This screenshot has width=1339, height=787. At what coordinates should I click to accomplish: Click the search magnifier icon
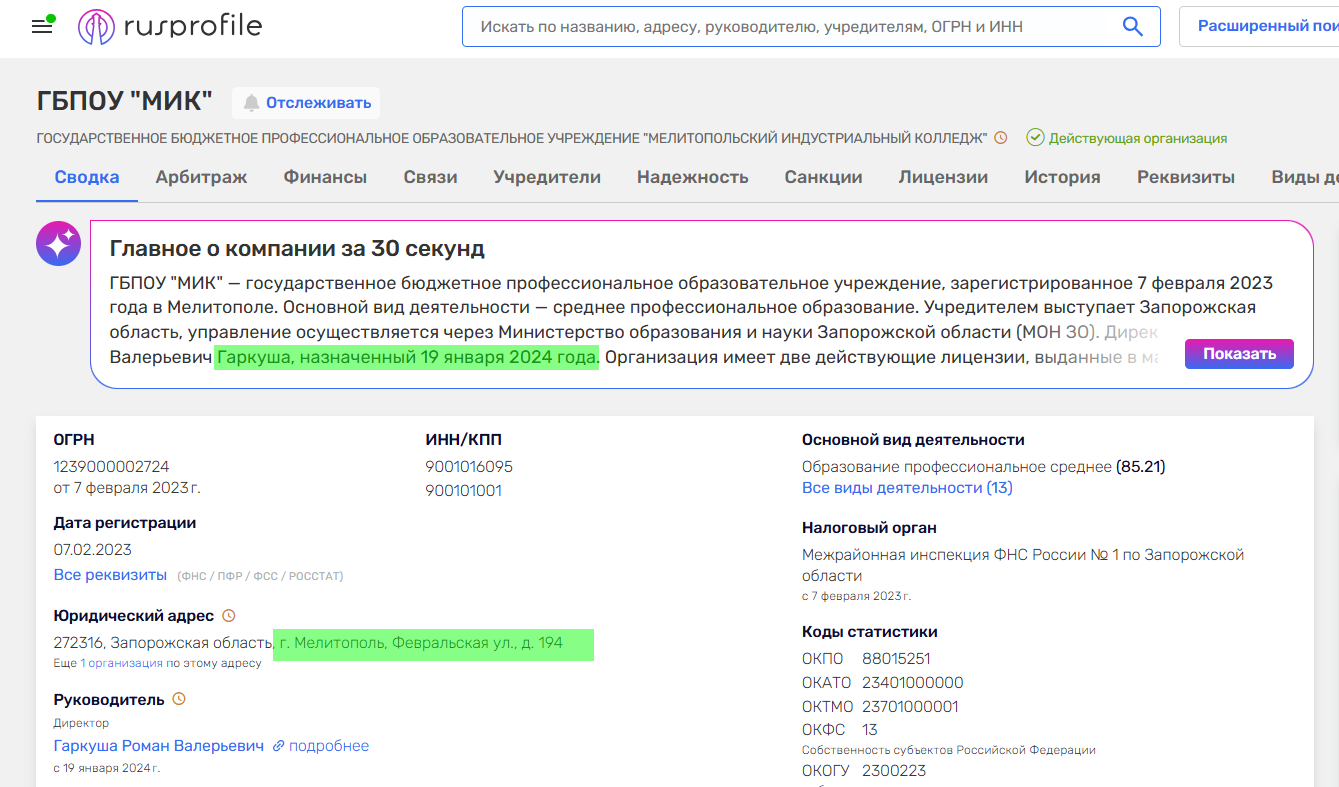click(x=1132, y=27)
